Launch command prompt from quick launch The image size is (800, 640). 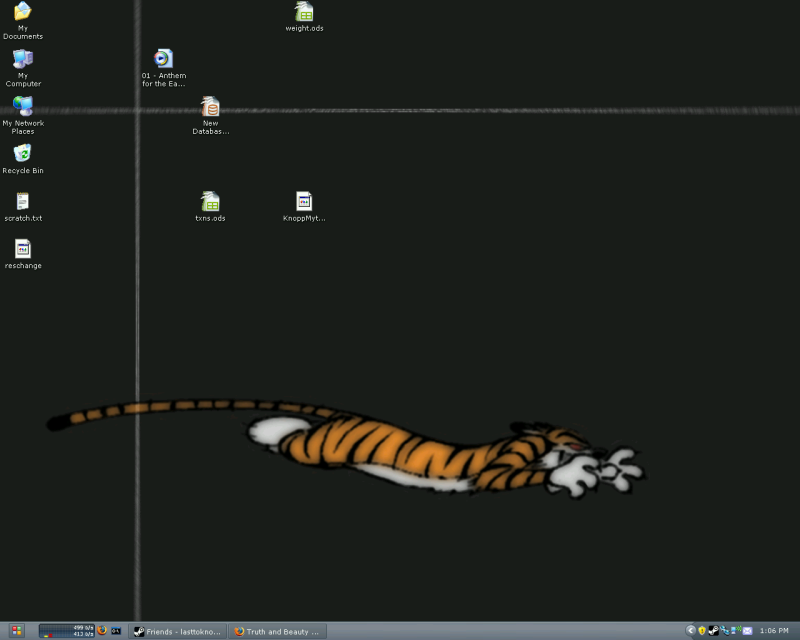[116, 631]
